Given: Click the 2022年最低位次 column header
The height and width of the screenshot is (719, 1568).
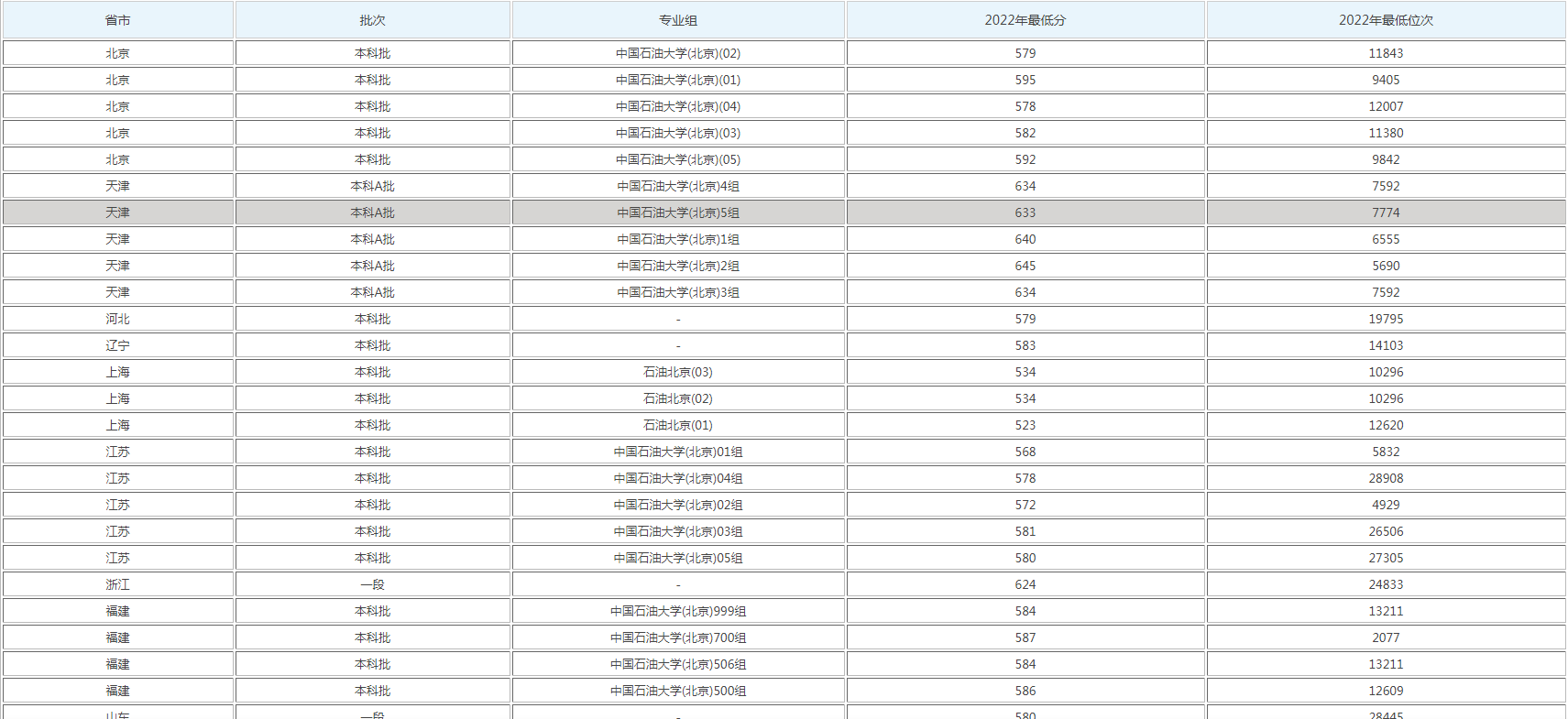Looking at the screenshot, I should (x=1386, y=20).
